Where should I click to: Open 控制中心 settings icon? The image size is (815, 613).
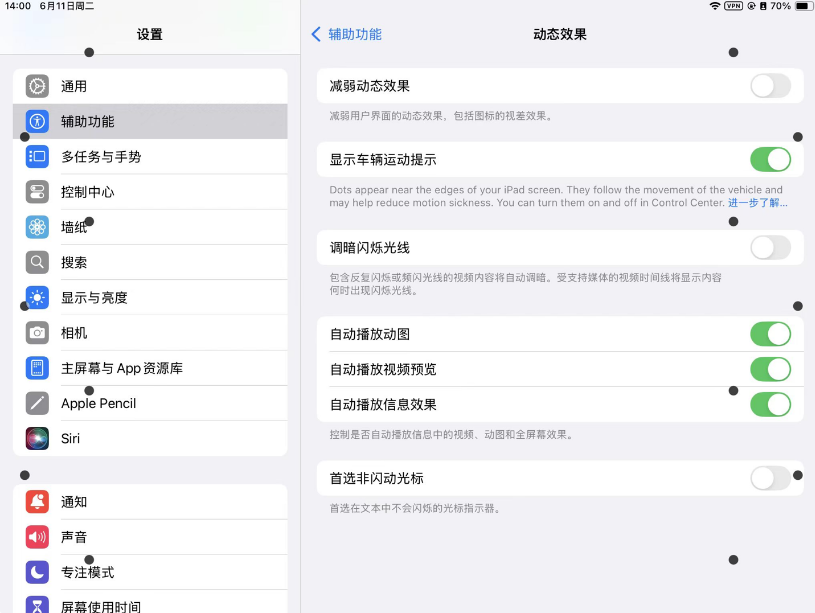pyautogui.click(x=37, y=191)
